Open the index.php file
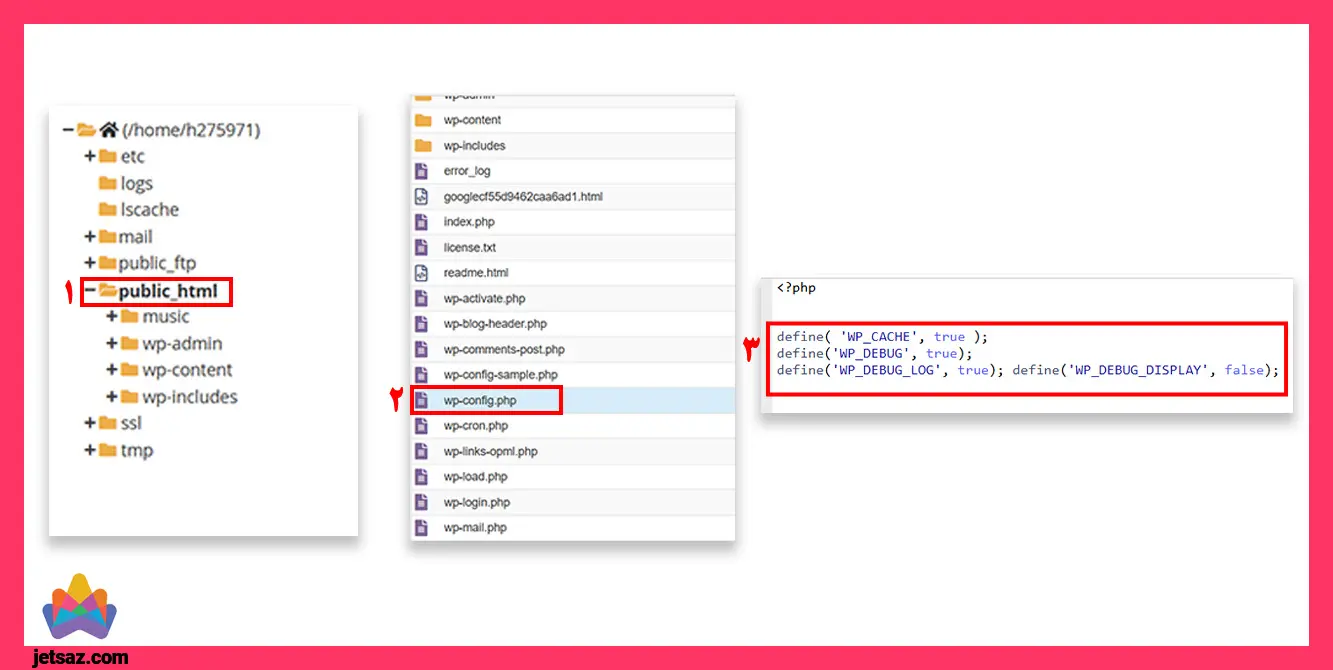The image size is (1333, 670). coord(469,222)
